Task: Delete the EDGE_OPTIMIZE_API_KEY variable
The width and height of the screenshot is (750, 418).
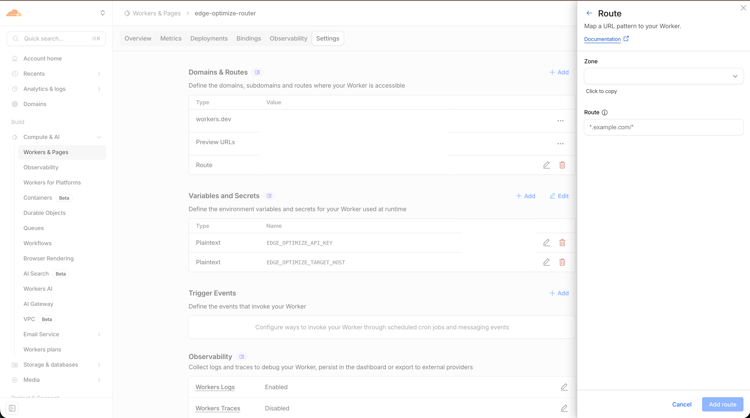Action: (x=562, y=242)
